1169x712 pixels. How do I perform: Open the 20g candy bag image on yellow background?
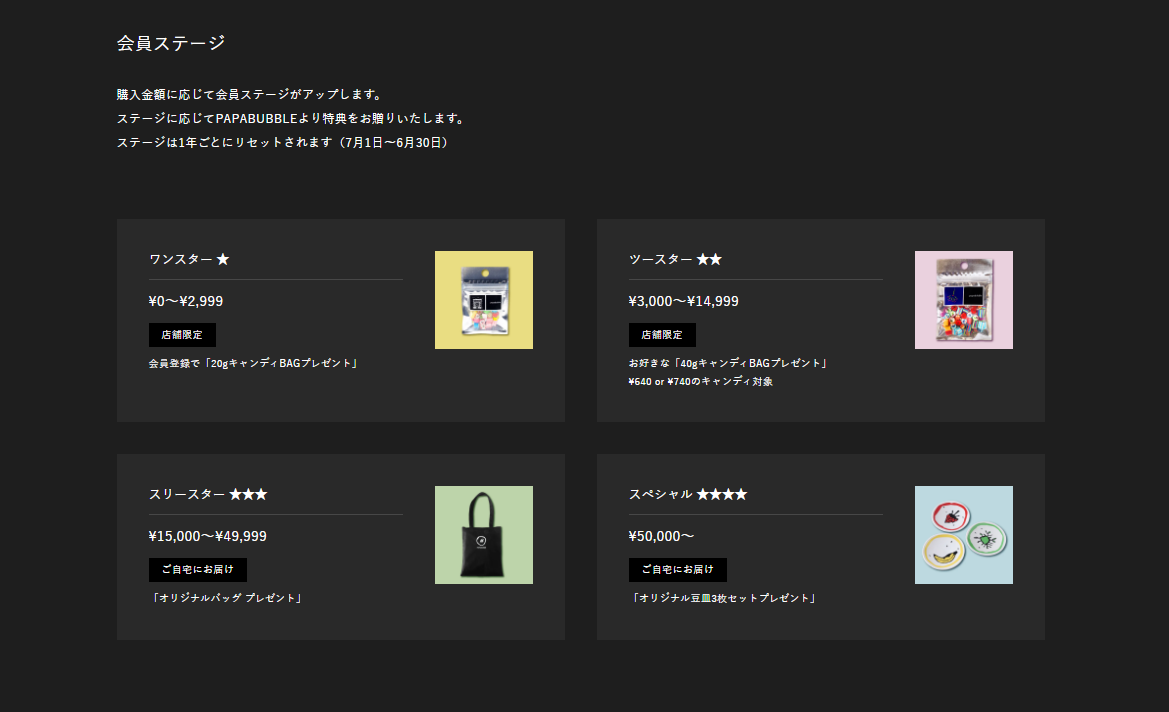coord(484,300)
